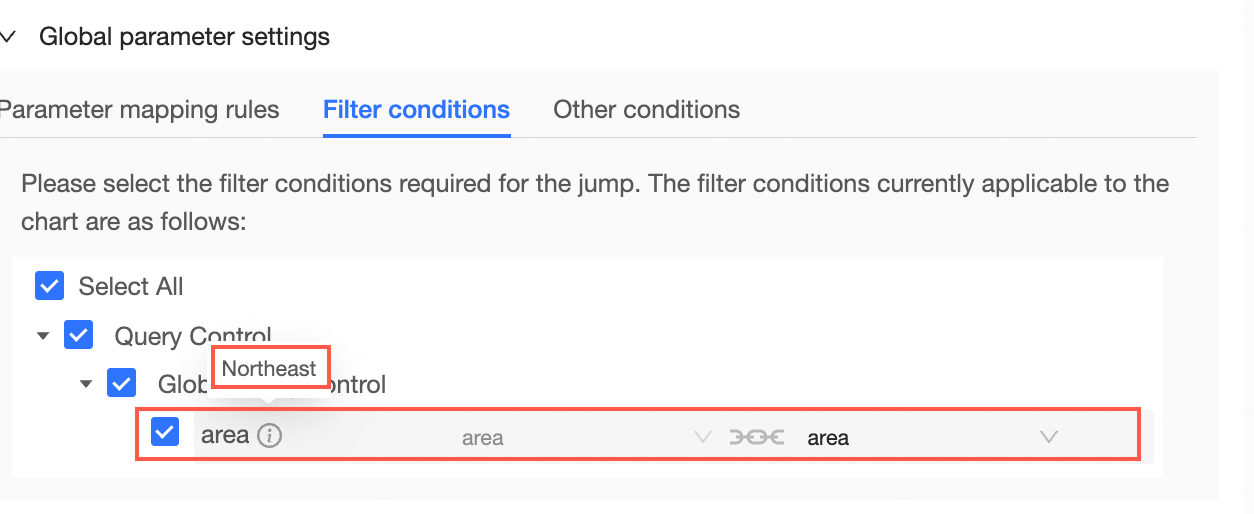Open the greyed-out area field dropdown
The image size is (1254, 514).
click(x=580, y=437)
